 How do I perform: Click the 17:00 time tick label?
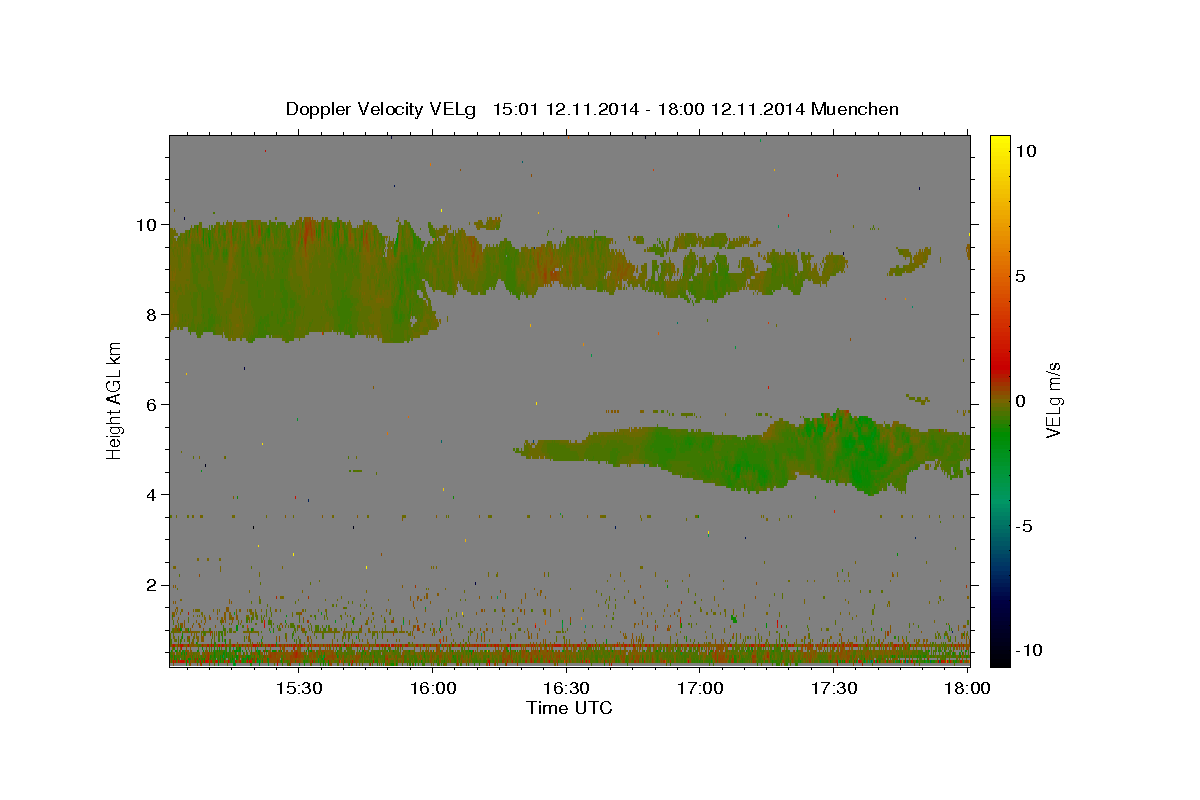(x=700, y=688)
